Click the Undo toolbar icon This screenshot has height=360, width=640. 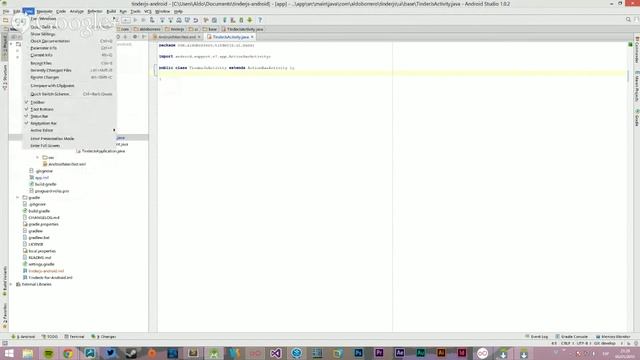click(196, 20)
